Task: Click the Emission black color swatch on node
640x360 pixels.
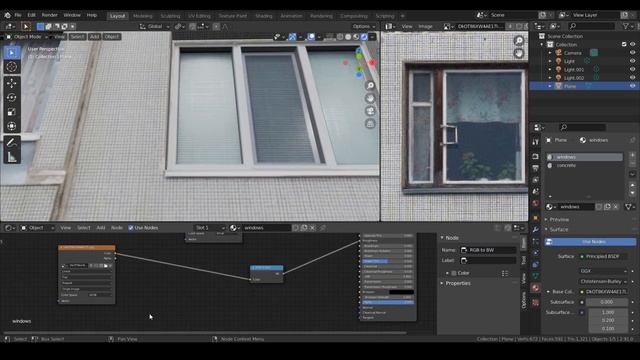Action: coord(401,292)
